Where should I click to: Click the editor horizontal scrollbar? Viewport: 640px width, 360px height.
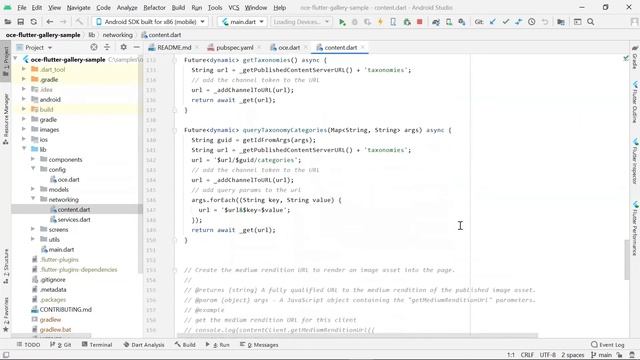(357, 336)
